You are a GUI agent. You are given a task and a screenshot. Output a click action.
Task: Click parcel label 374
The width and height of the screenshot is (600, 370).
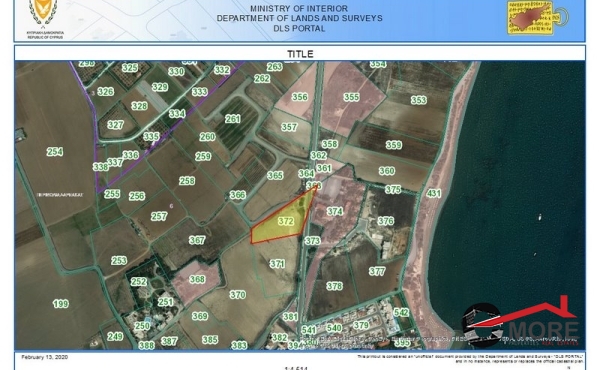(335, 211)
